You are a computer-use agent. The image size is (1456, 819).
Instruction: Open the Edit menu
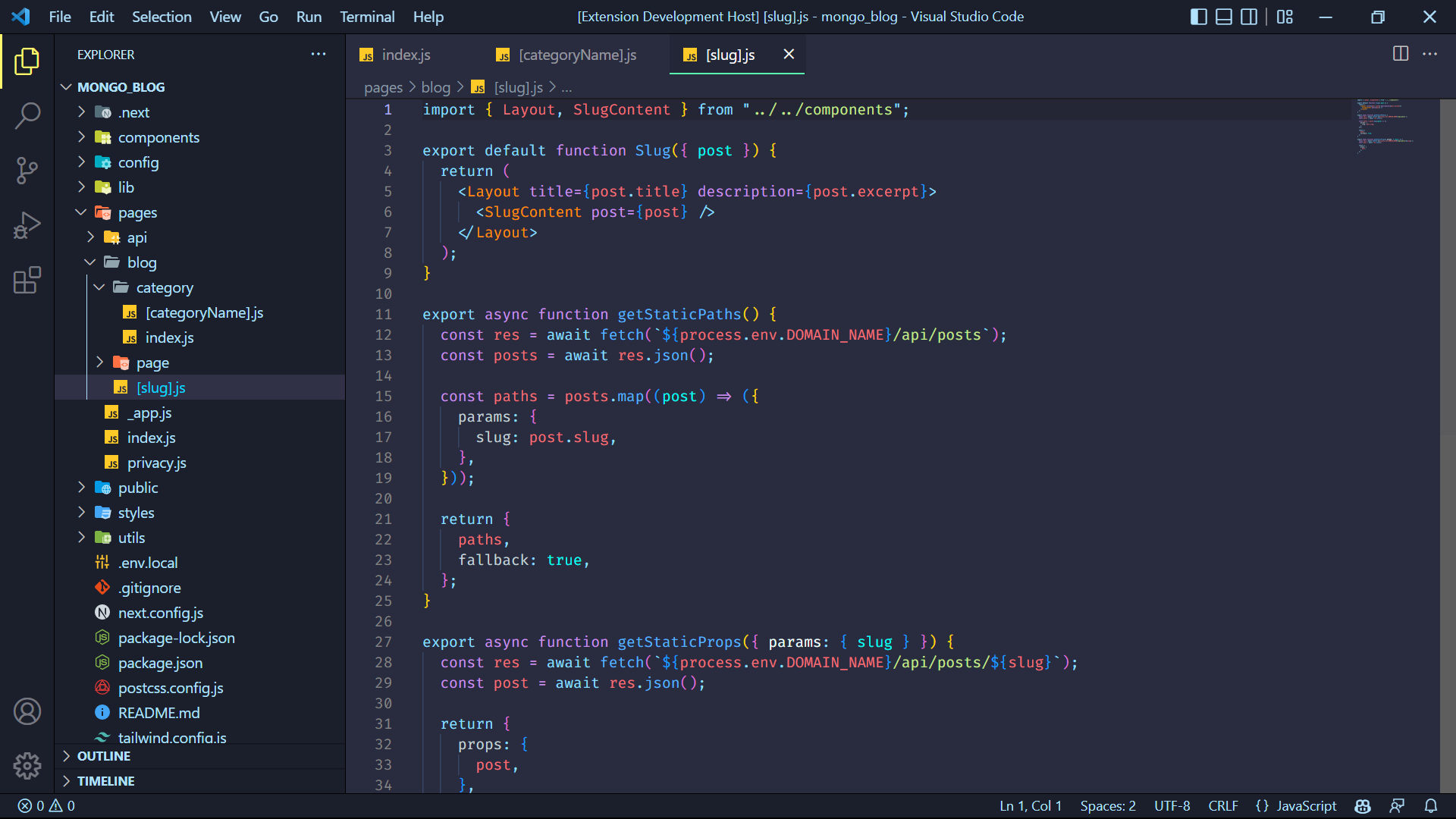(x=102, y=17)
